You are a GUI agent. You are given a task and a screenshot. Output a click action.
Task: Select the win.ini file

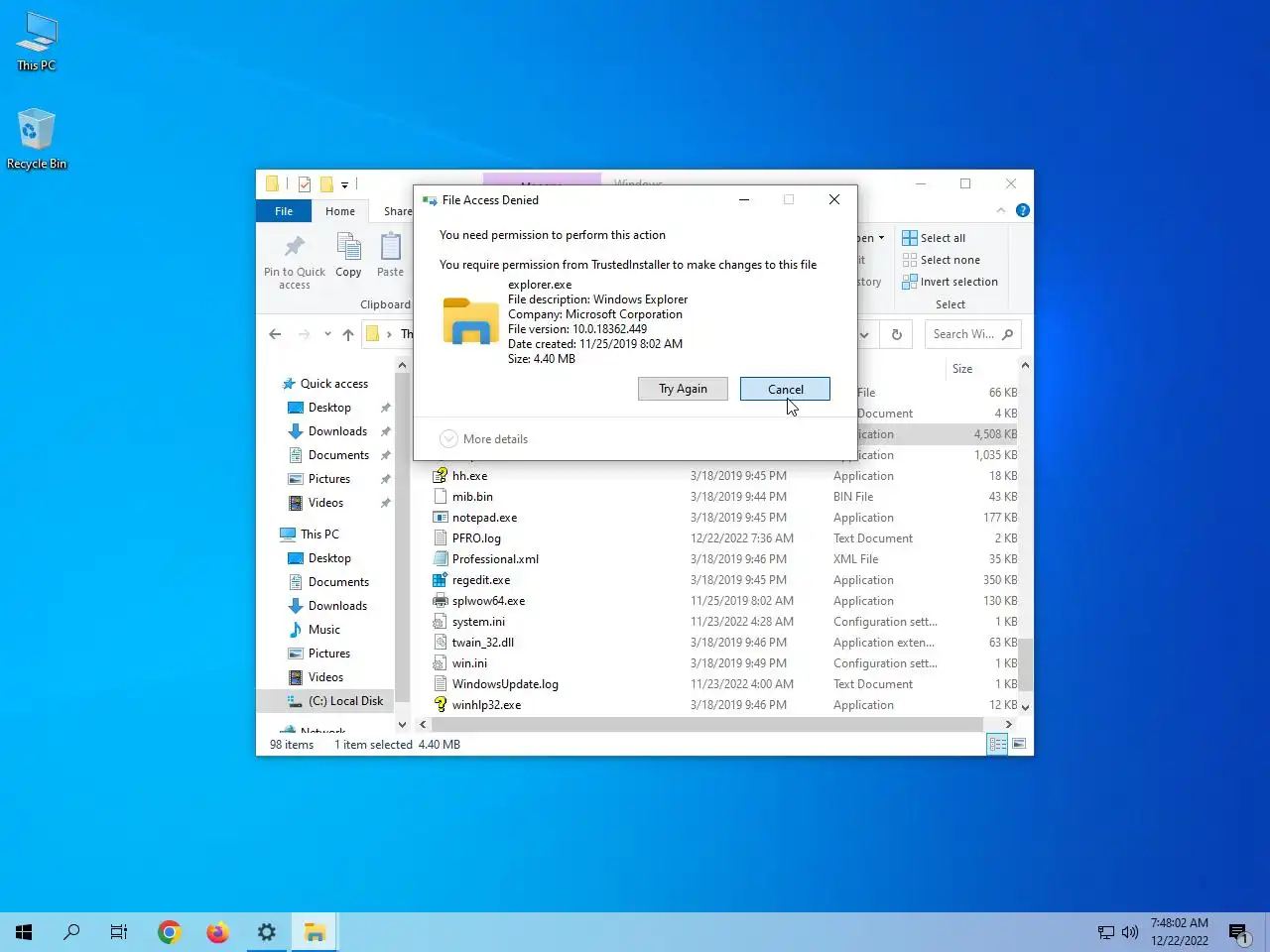click(469, 663)
